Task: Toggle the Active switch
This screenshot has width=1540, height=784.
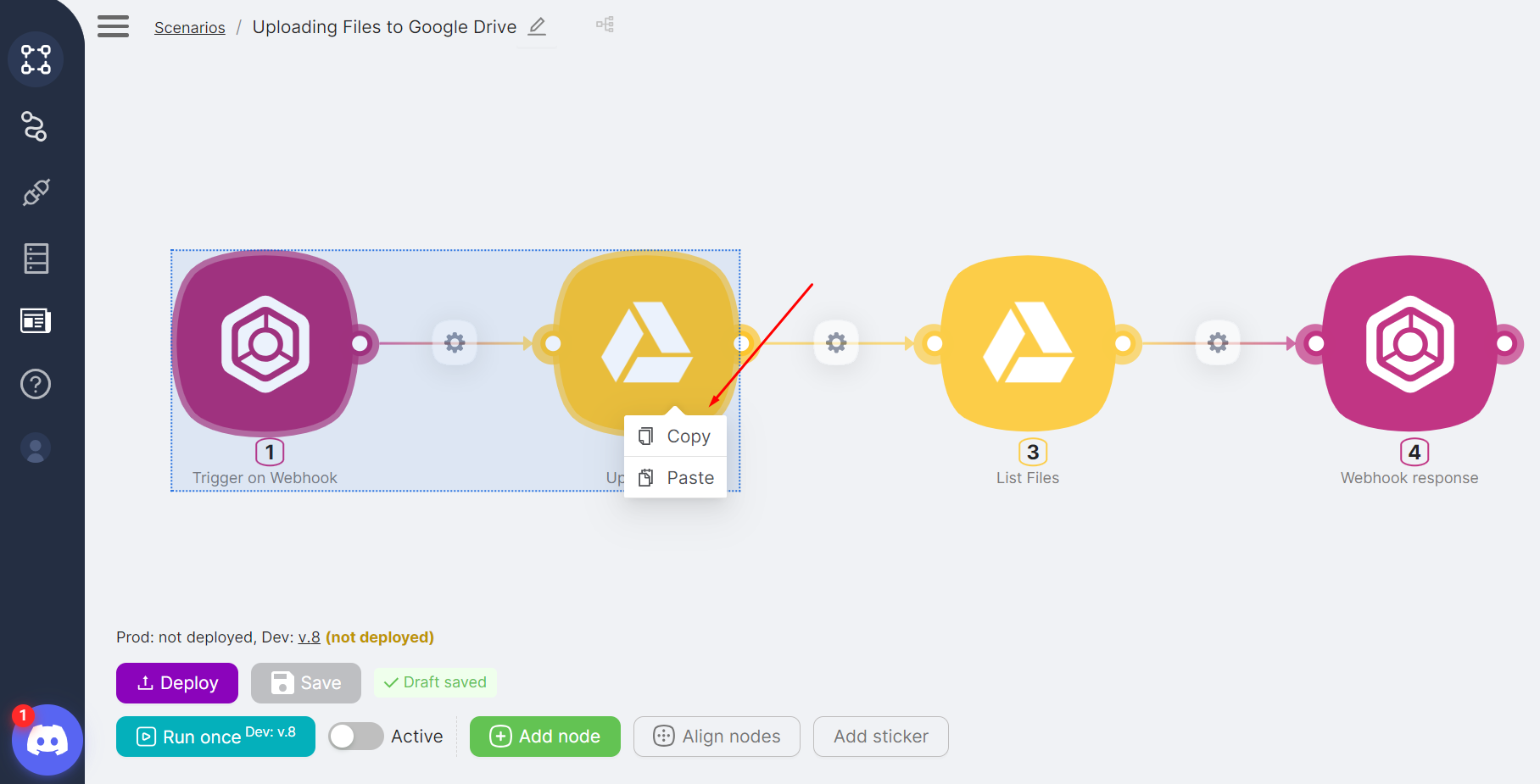Action: point(356,737)
